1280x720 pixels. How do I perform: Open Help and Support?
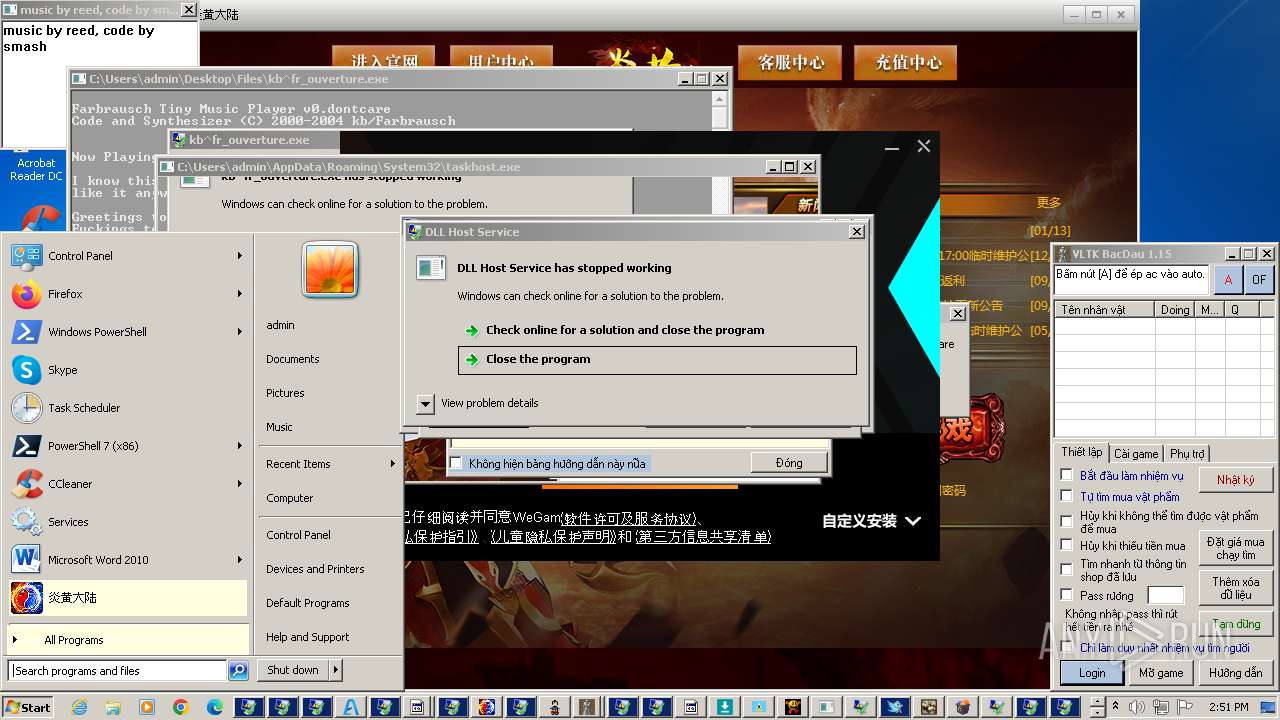pos(307,637)
